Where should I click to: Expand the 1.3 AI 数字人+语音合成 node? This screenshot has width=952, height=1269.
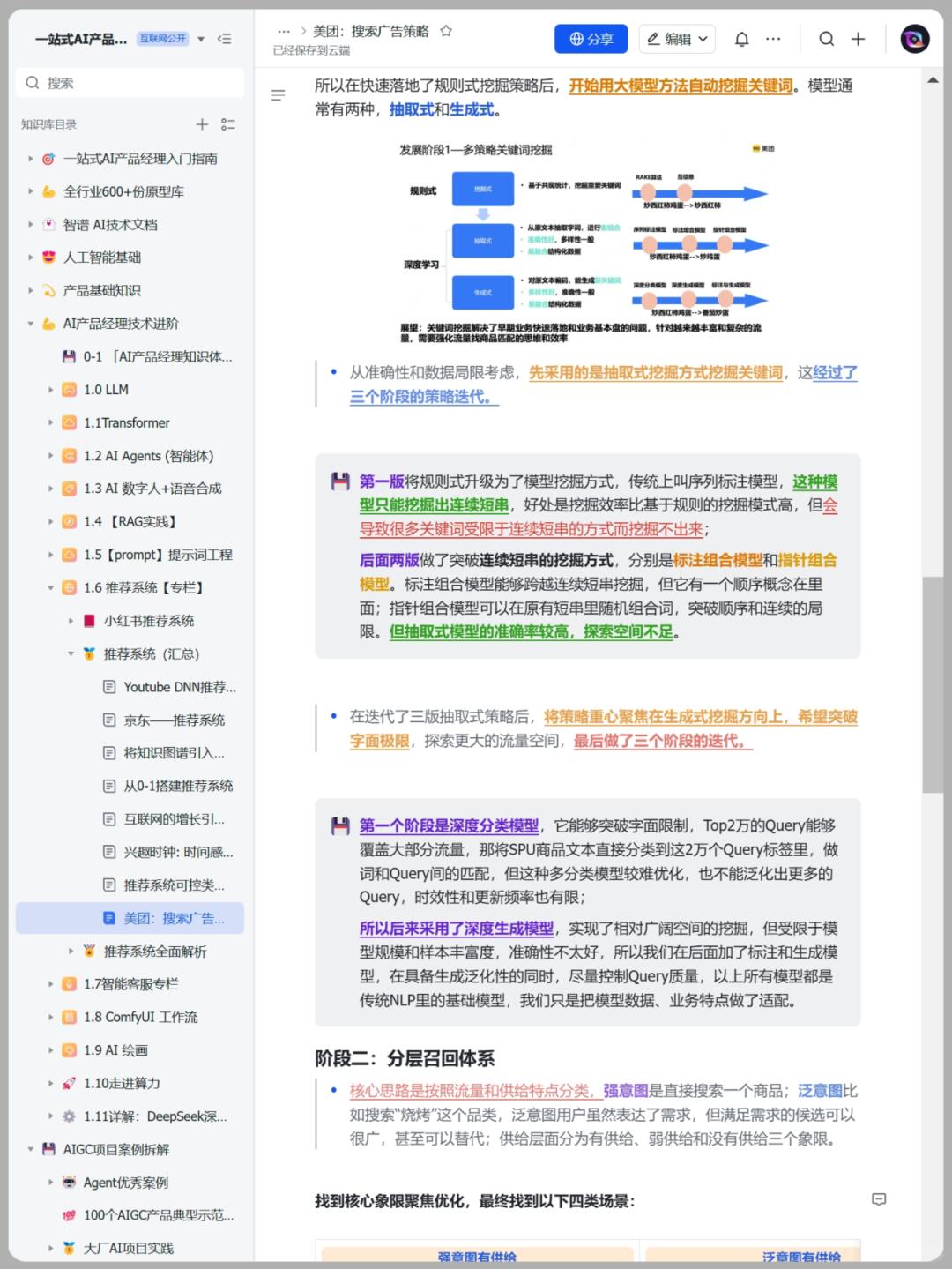click(50, 489)
